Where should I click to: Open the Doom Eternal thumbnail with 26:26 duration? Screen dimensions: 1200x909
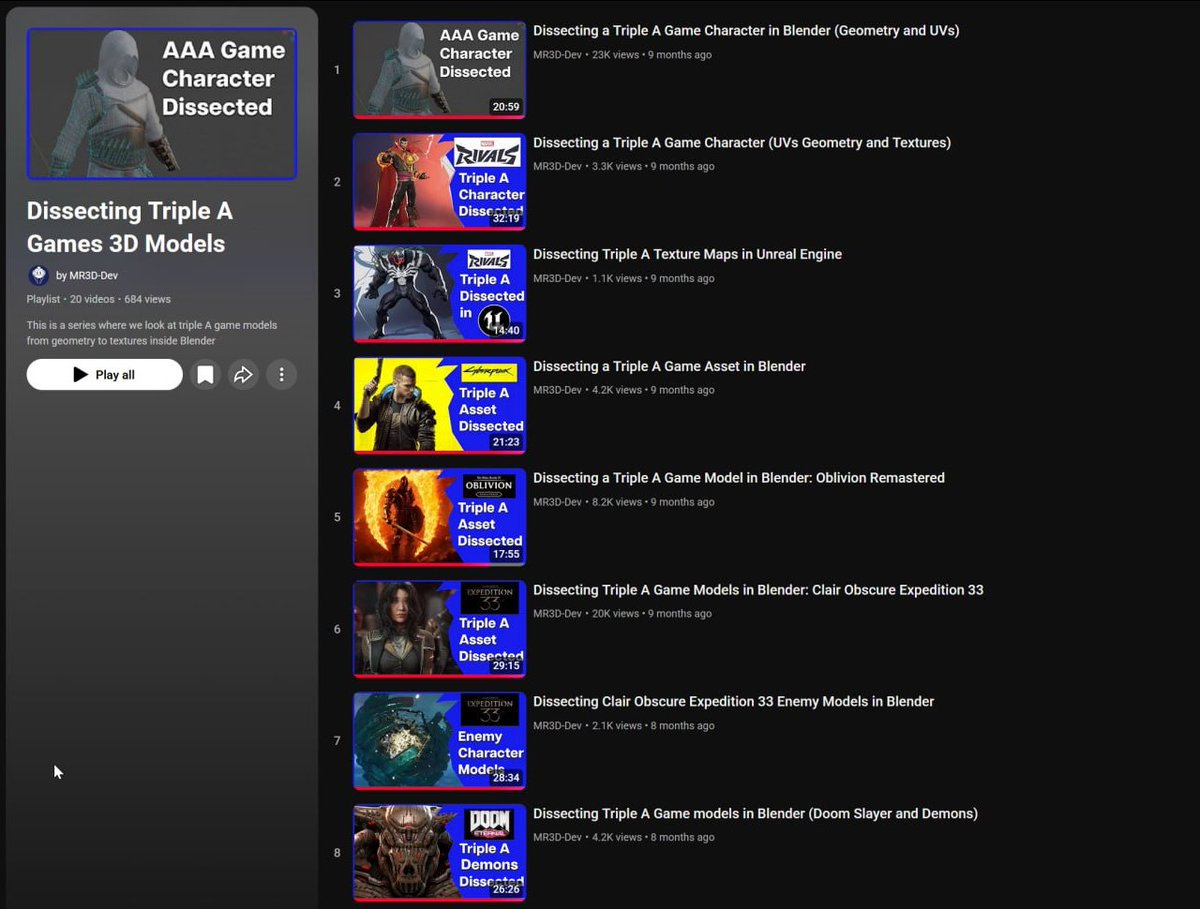[x=439, y=853]
